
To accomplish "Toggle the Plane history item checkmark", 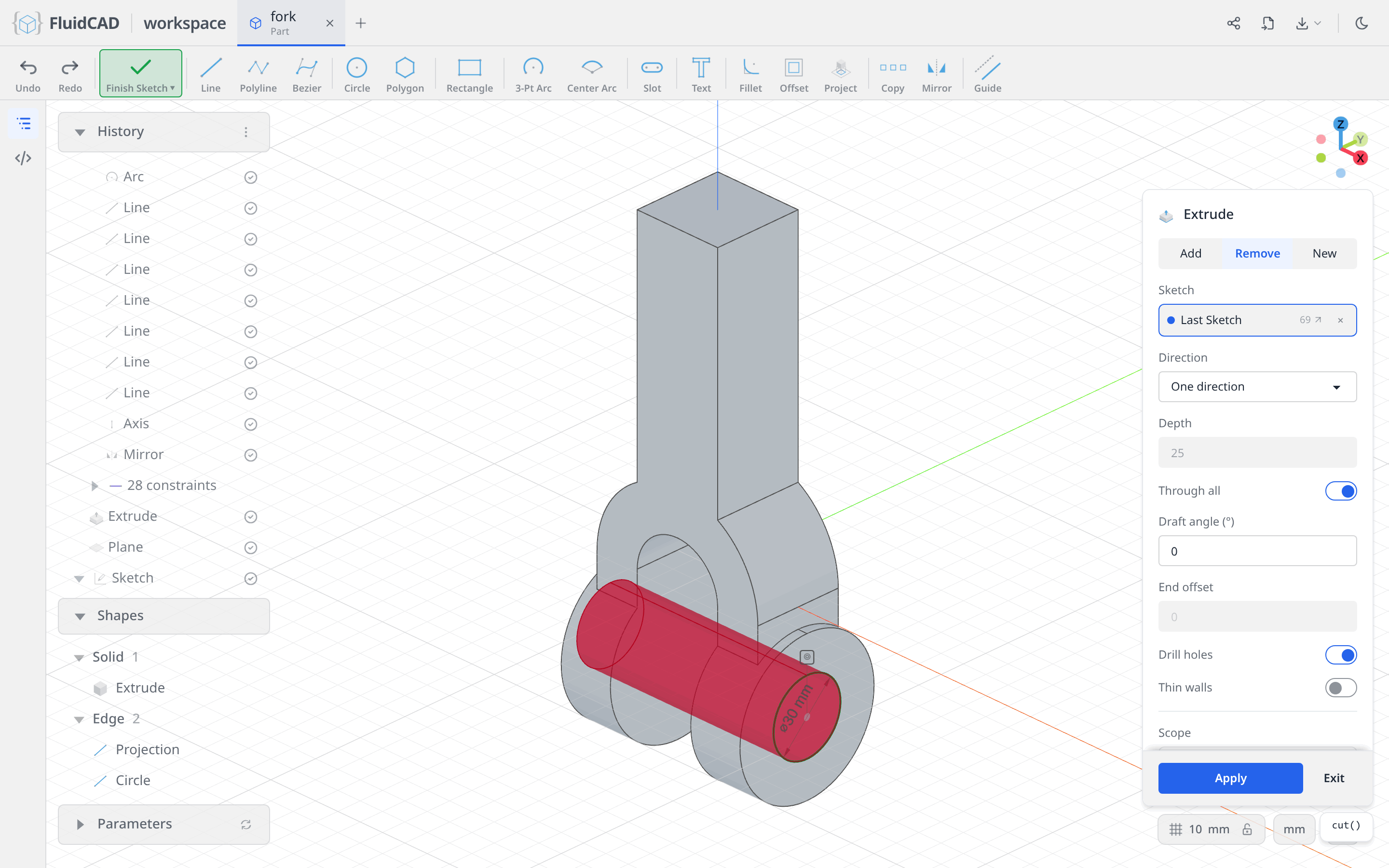I will [250, 548].
